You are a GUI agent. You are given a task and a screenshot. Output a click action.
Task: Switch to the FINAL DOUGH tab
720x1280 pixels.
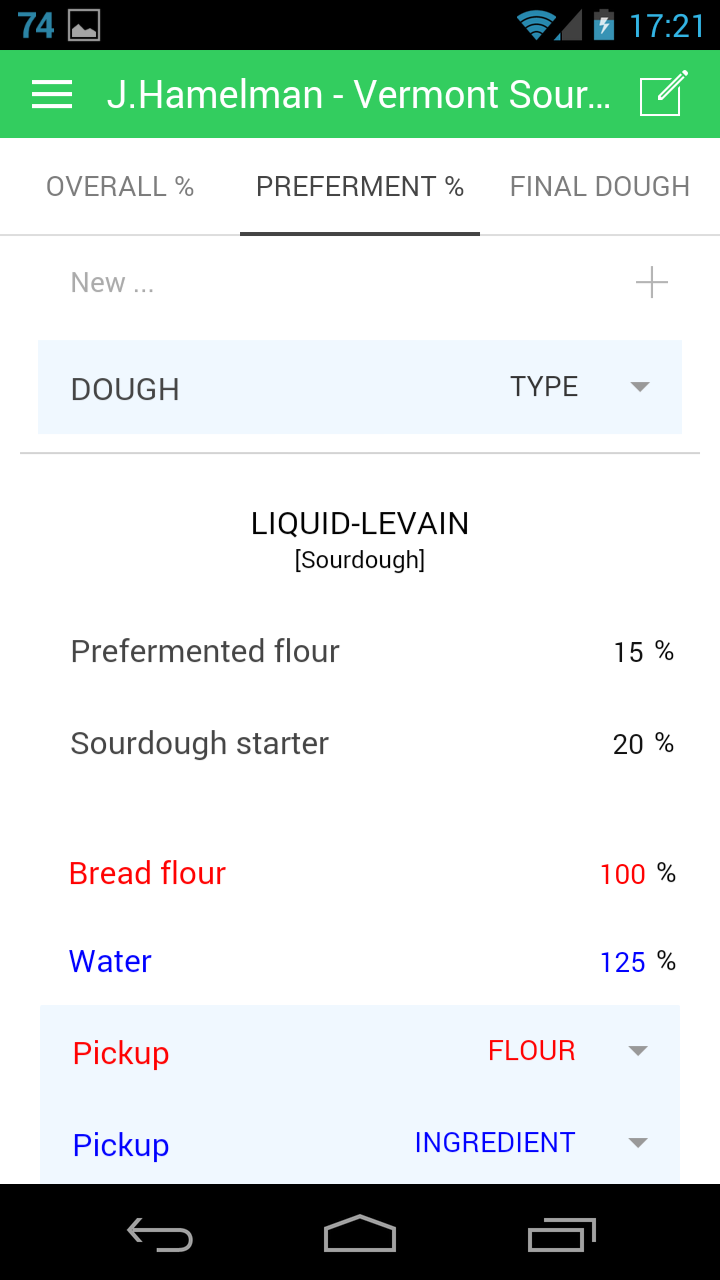(x=600, y=187)
